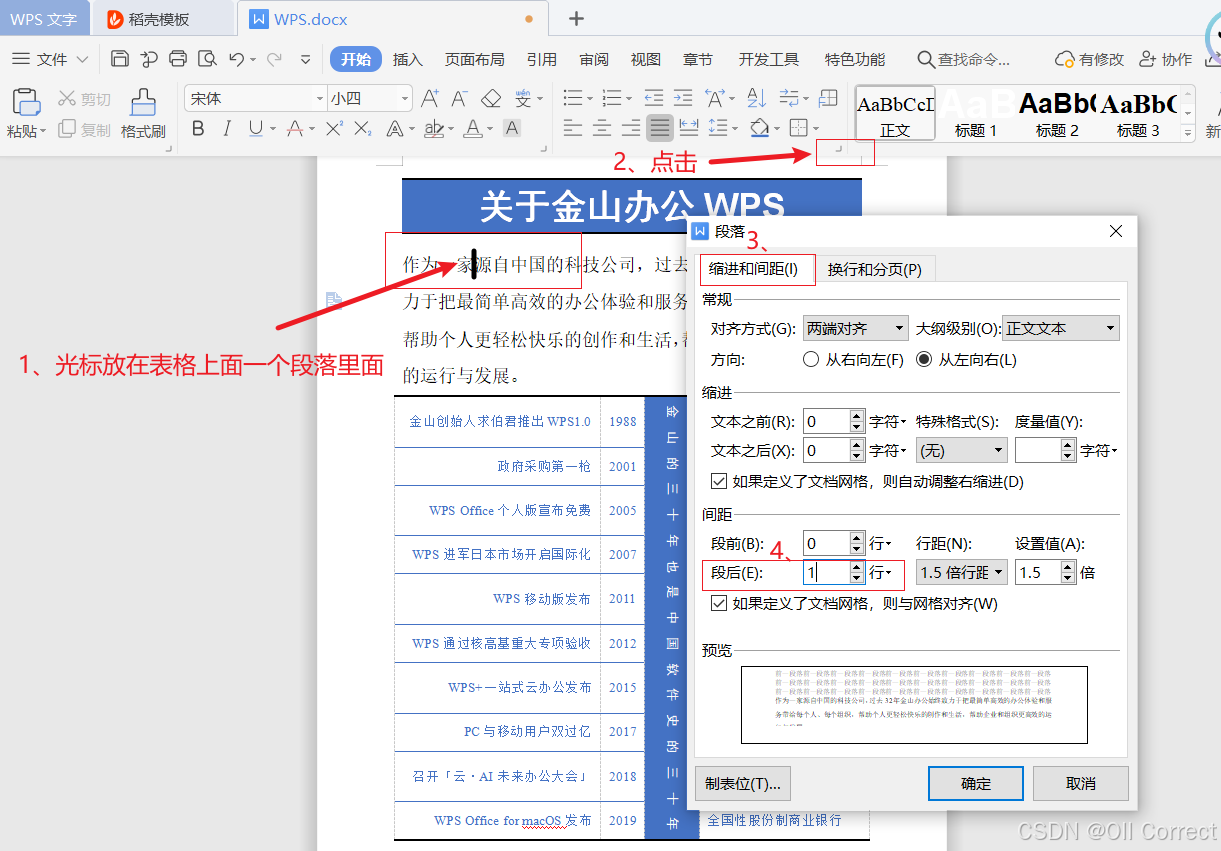Click the 取消 button

point(1081,784)
